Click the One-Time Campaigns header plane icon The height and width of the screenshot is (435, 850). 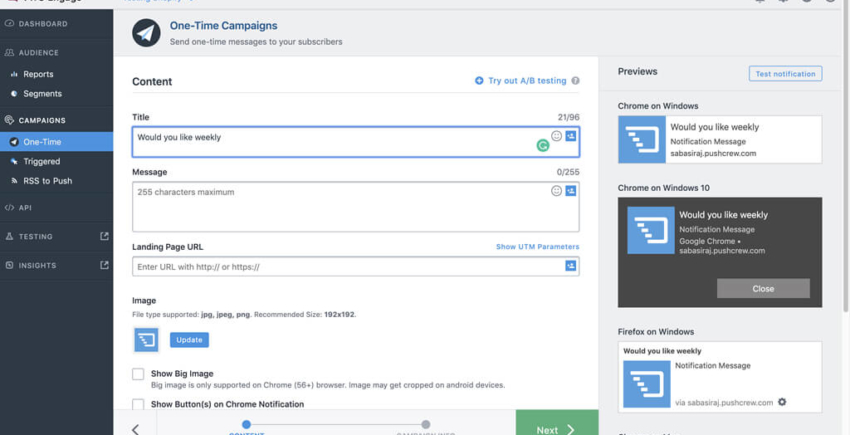coord(146,33)
